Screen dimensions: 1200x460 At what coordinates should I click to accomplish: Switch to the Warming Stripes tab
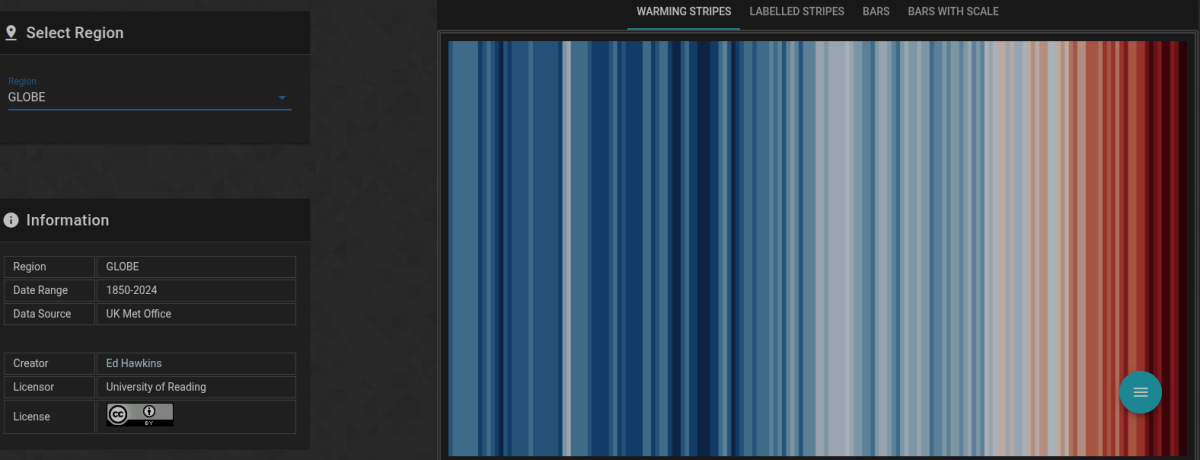[684, 12]
